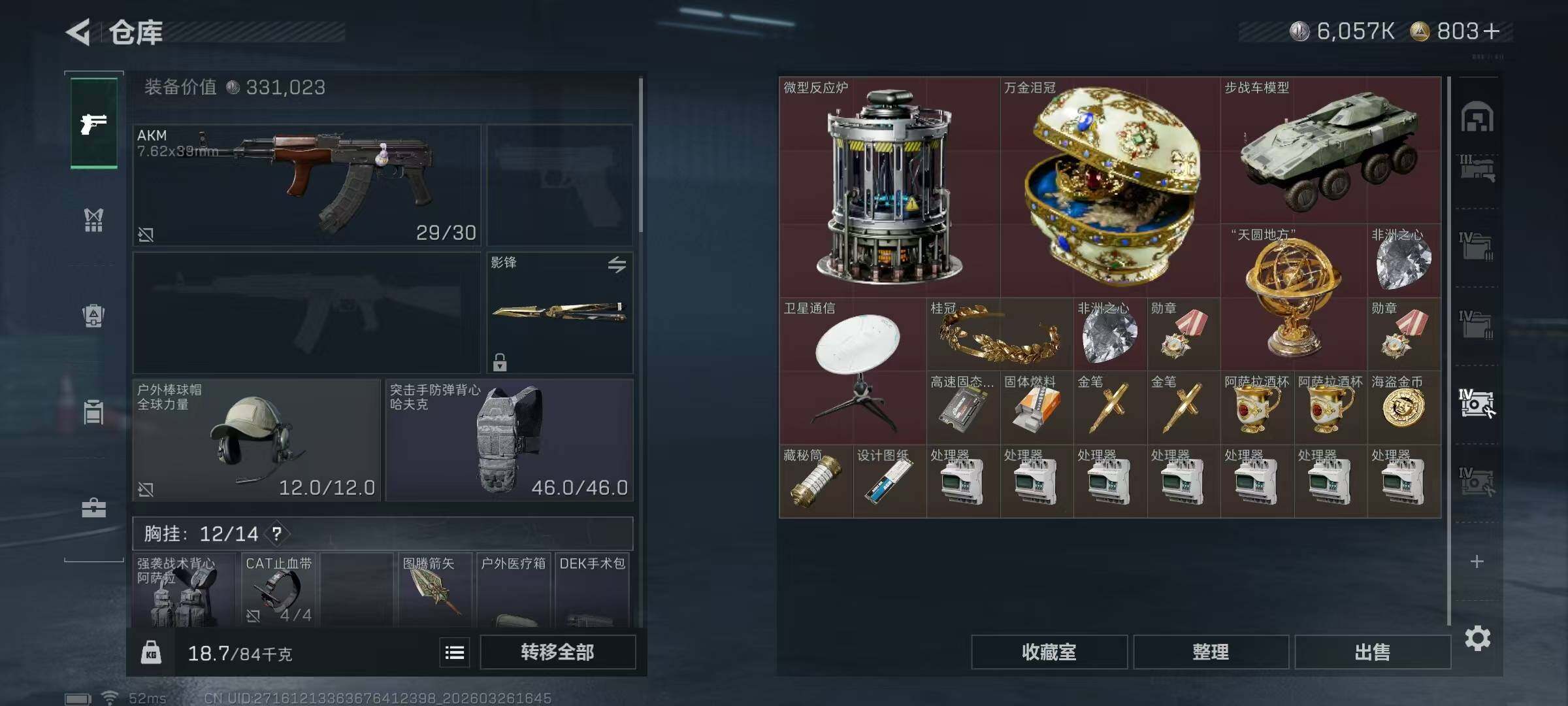Click the 出售 sell button
The image size is (1568, 706).
pos(1372,652)
